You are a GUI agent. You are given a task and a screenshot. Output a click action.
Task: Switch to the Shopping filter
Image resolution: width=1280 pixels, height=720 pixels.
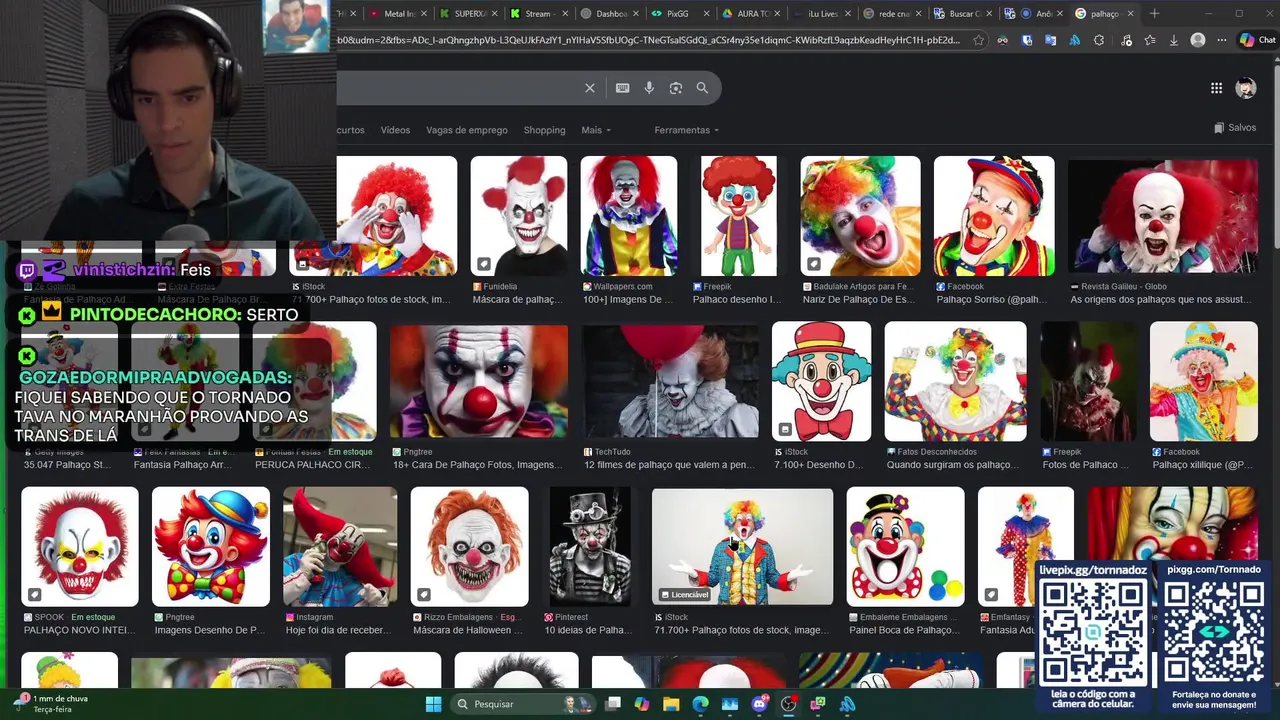(544, 130)
